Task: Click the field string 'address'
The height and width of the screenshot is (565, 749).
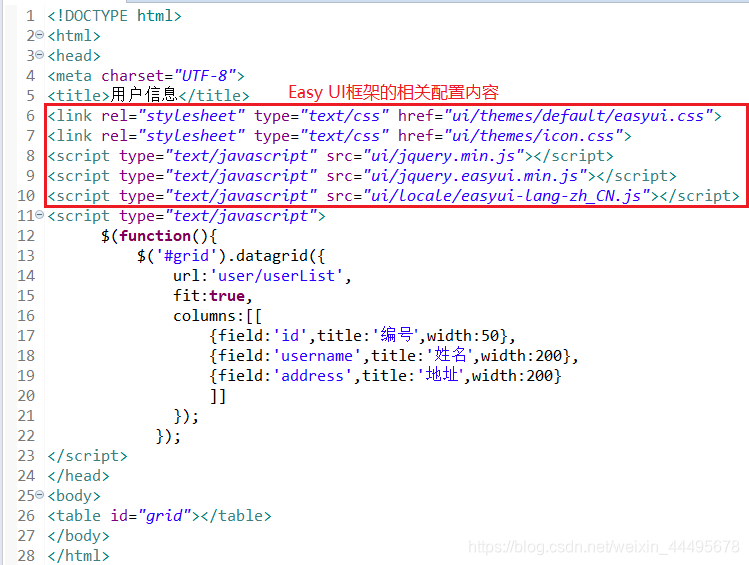Action: 312,376
